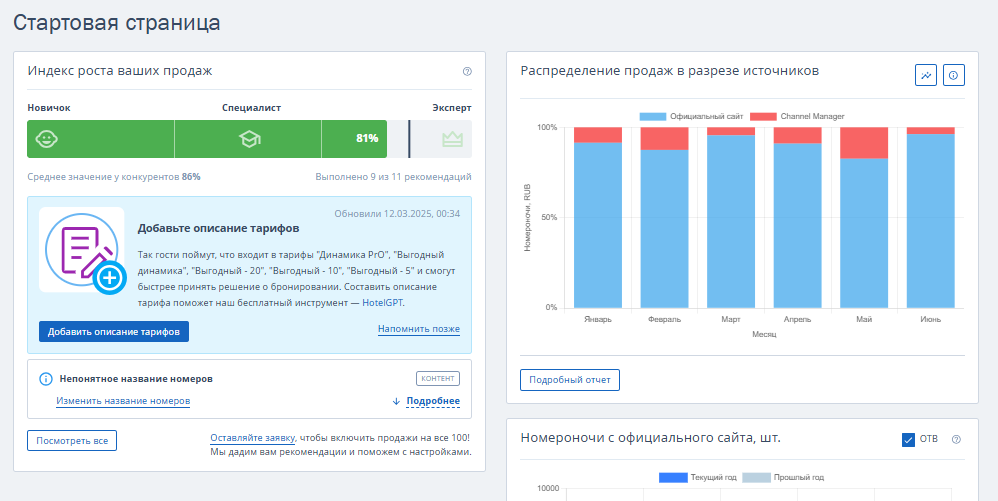This screenshot has width=998, height=501.
Task: Toggle 'Официальный сайт' blue legend swatch
Action: pyautogui.click(x=652, y=116)
